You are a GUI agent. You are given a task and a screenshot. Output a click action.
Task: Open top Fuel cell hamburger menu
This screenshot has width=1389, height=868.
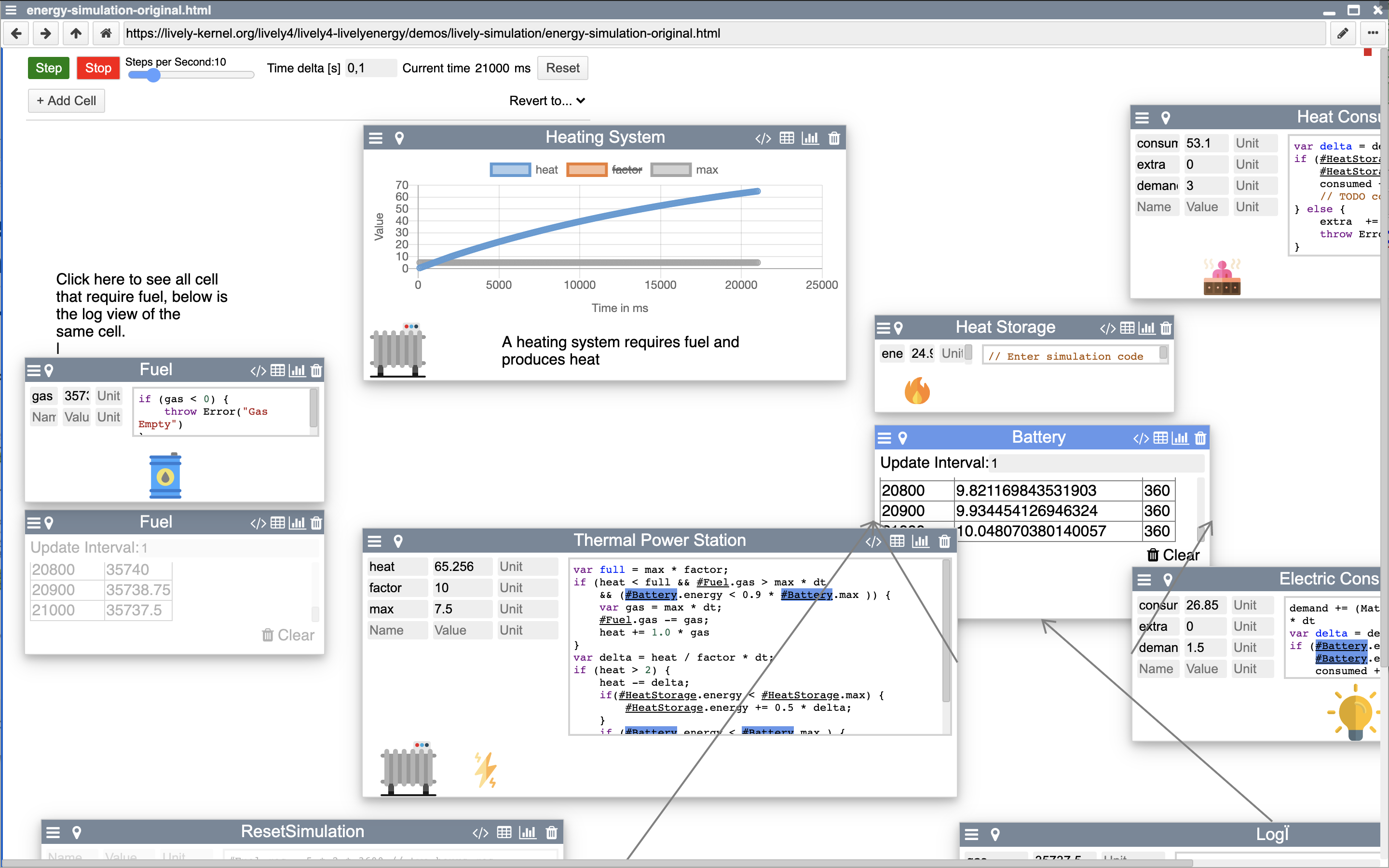(34, 371)
